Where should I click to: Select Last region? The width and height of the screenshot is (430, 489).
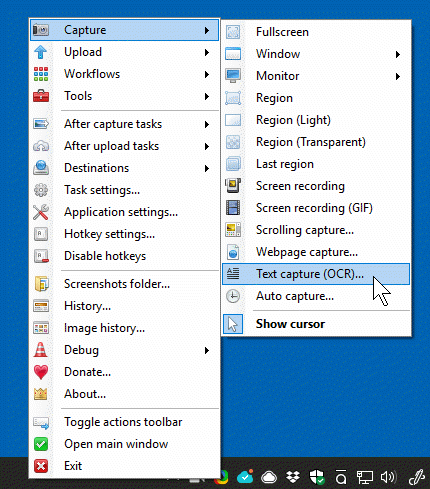click(x=316, y=164)
